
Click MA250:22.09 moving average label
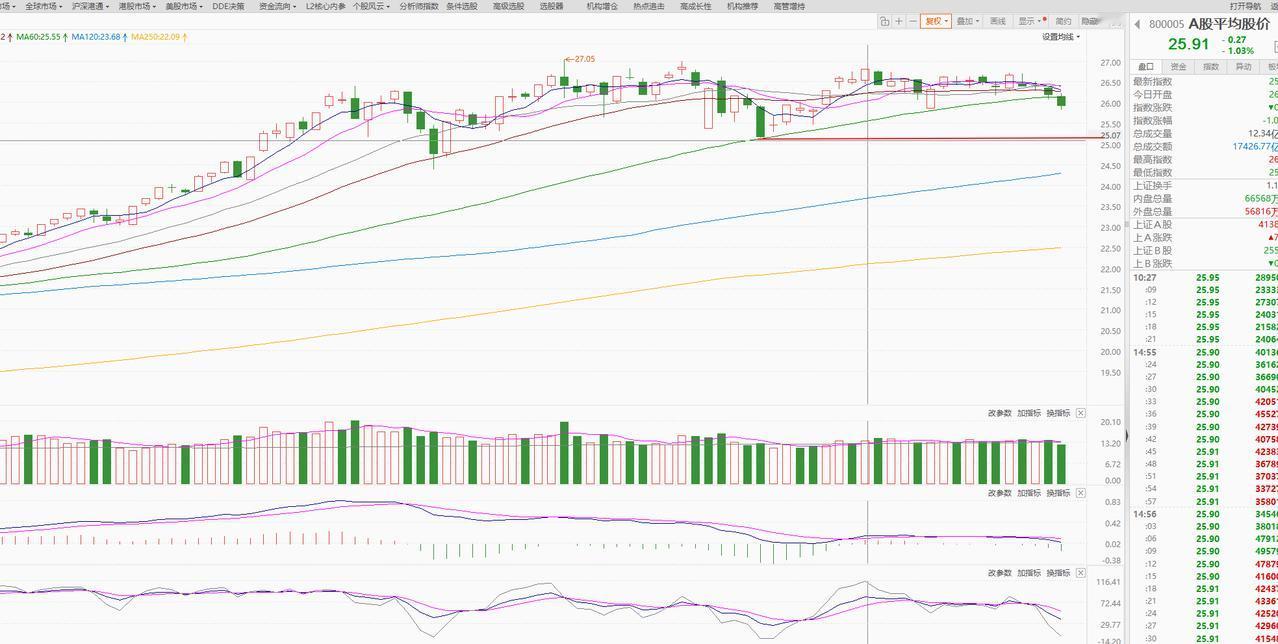pos(156,37)
